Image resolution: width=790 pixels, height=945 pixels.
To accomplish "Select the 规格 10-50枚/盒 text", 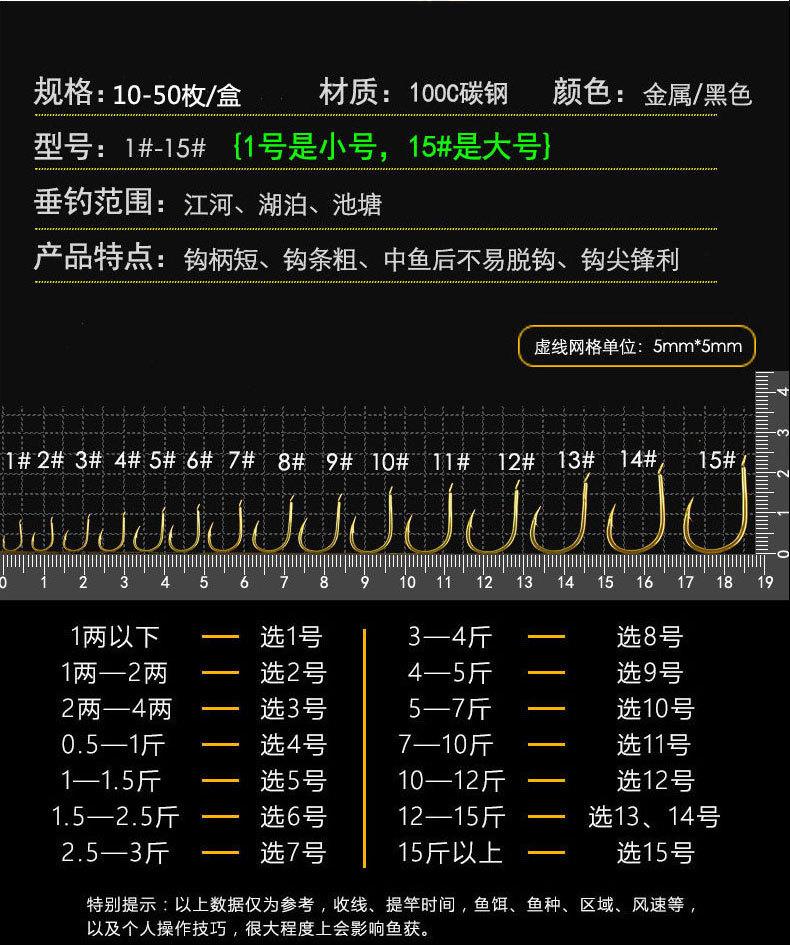I will (137, 94).
